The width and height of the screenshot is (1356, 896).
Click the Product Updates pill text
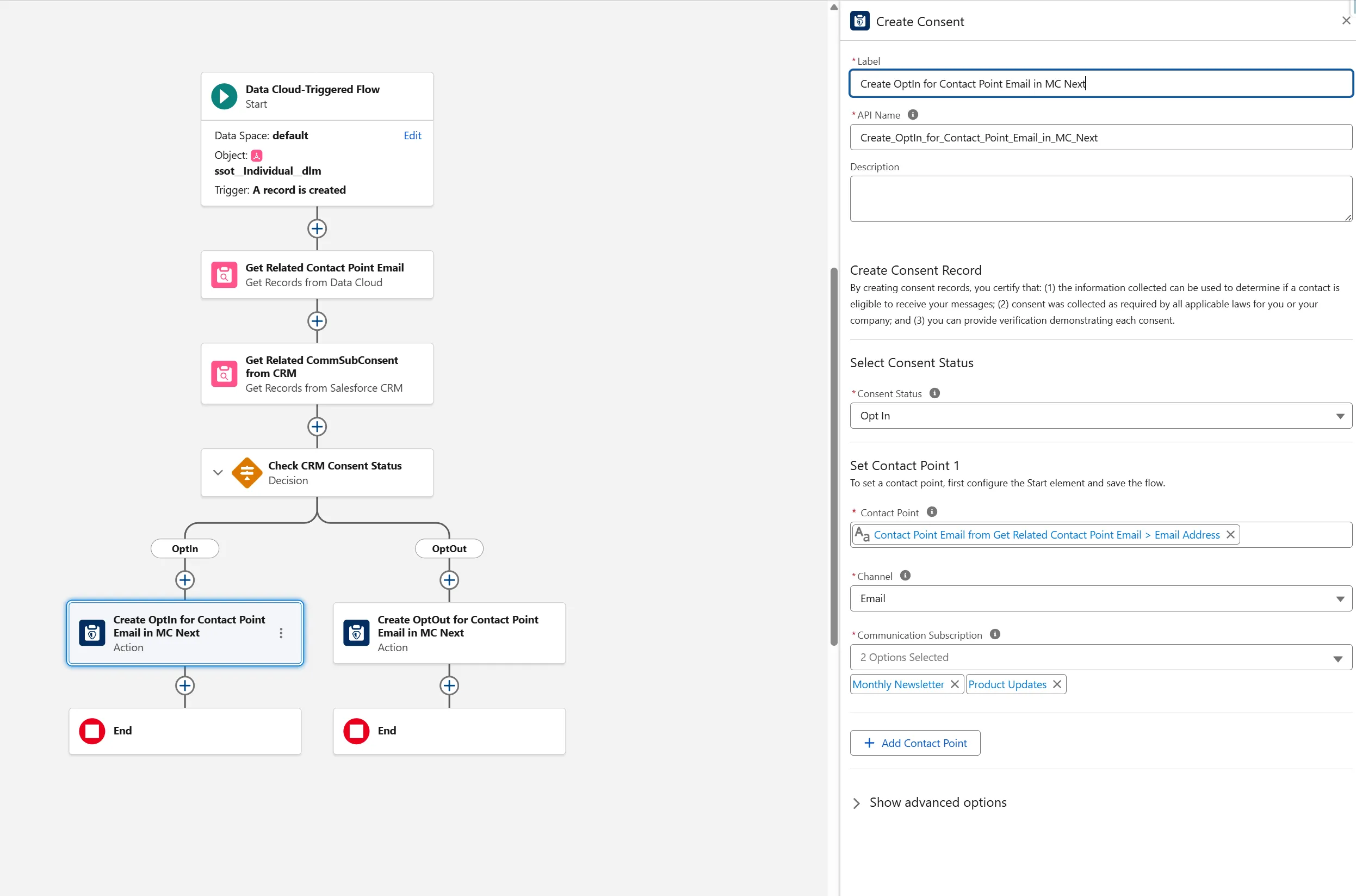pos(1007,684)
